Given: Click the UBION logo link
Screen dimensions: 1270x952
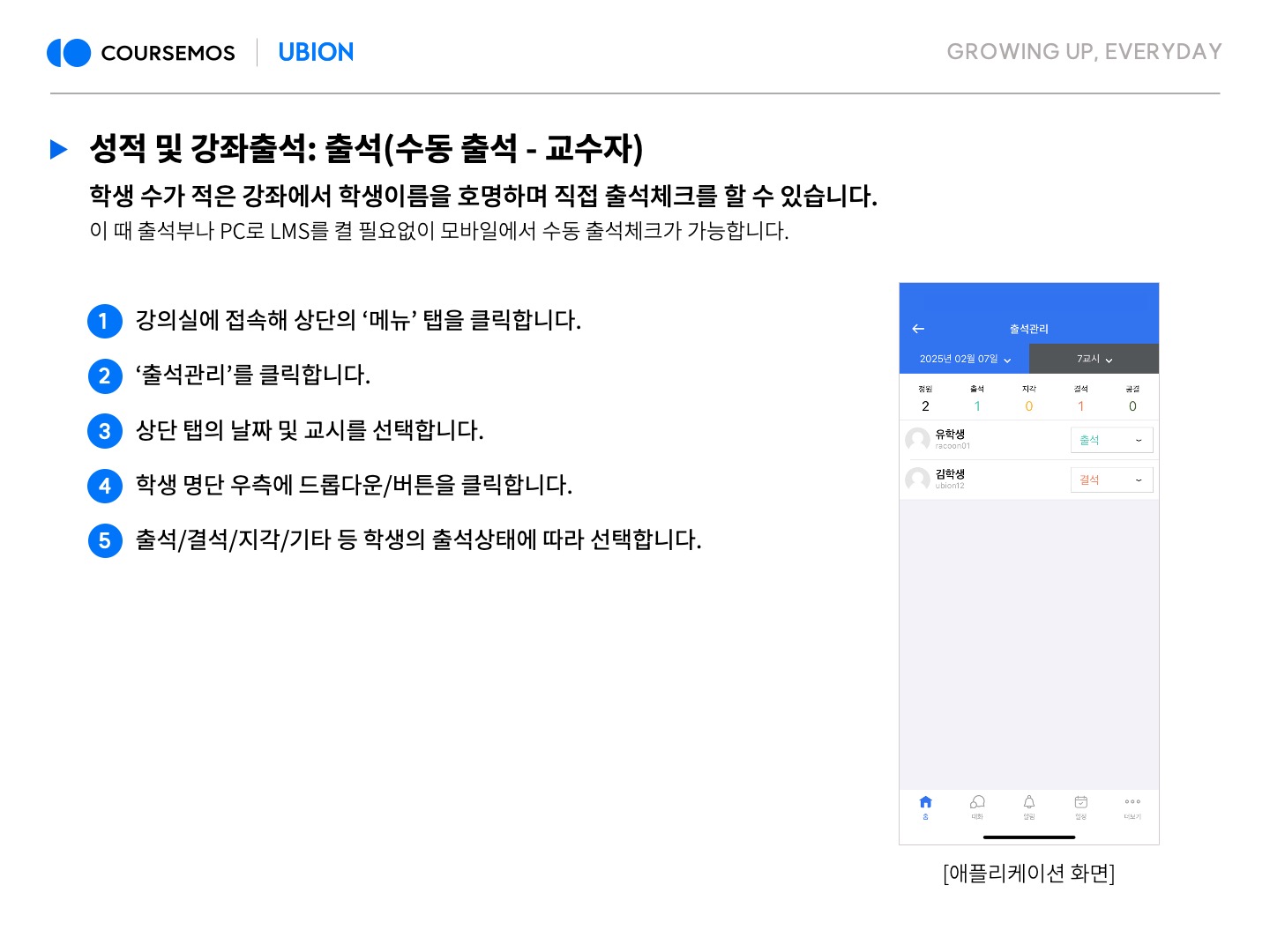Looking at the screenshot, I should pos(316,53).
